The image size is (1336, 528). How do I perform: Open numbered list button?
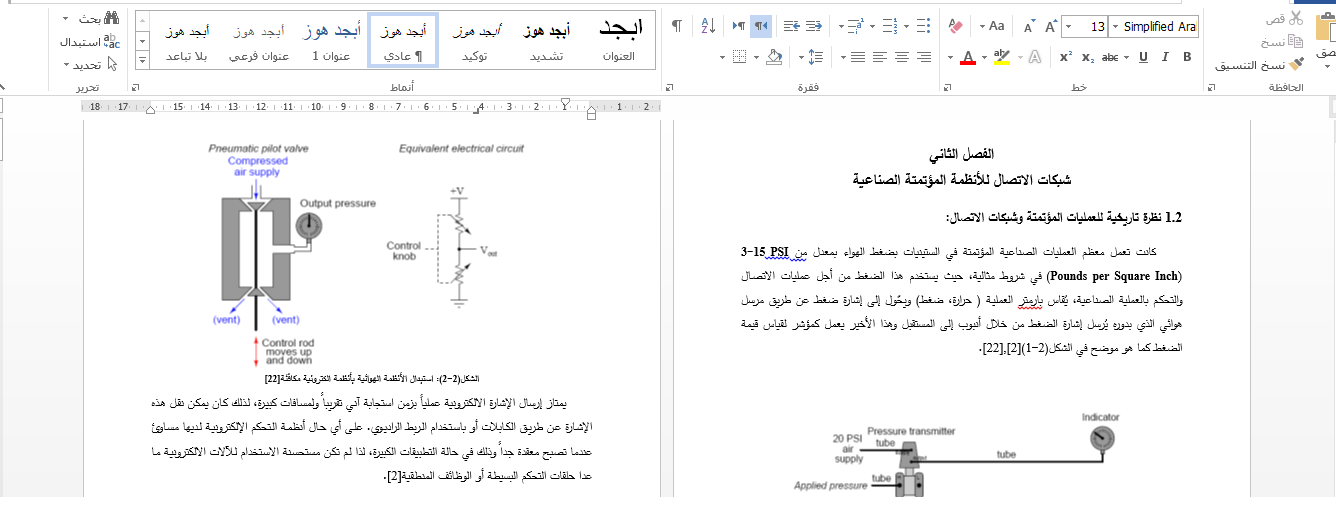point(890,26)
